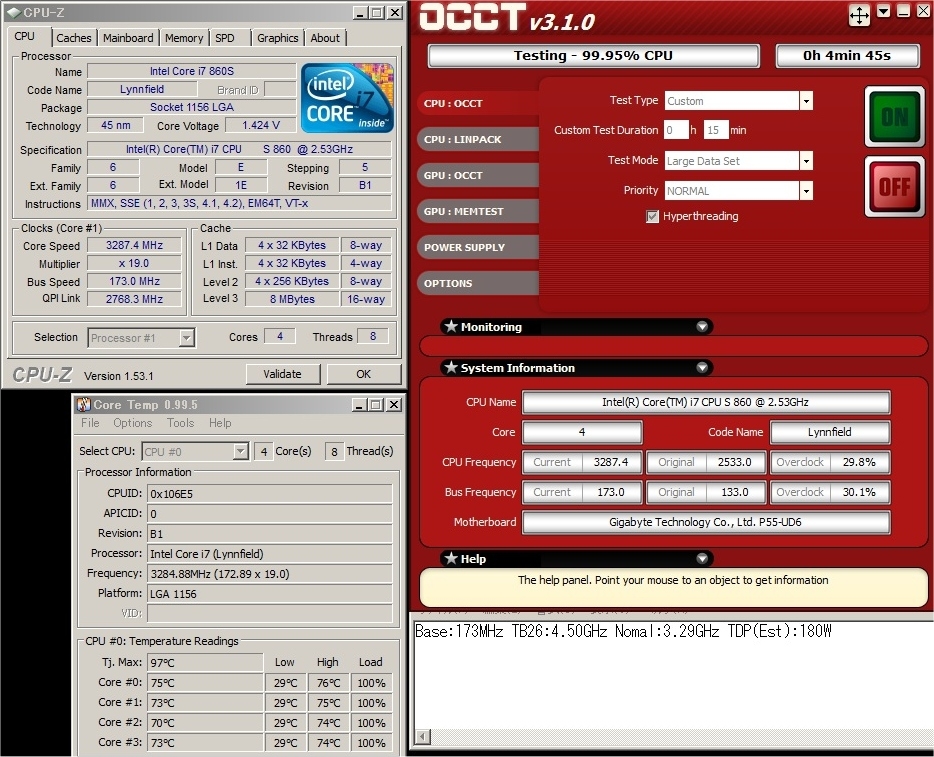934x757 pixels.
Task: Open the Tools menu in Core Temp
Action: [x=180, y=423]
